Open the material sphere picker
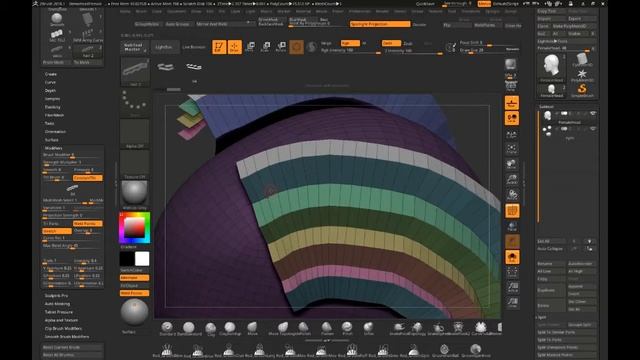The height and width of the screenshot is (360, 640). pos(135,195)
